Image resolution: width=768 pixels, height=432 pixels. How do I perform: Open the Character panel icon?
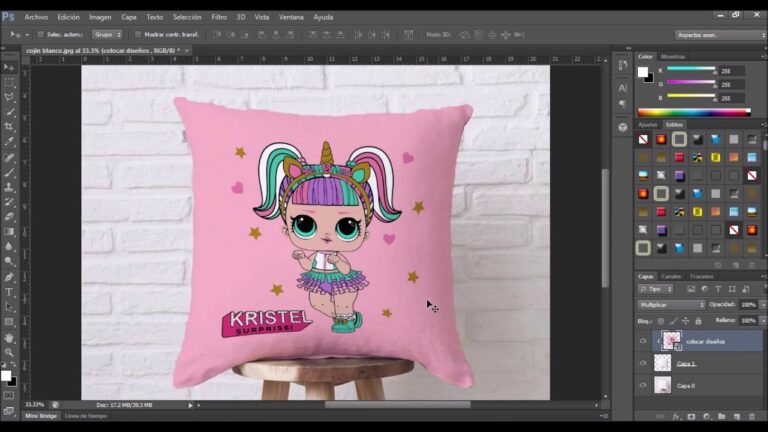coord(623,88)
